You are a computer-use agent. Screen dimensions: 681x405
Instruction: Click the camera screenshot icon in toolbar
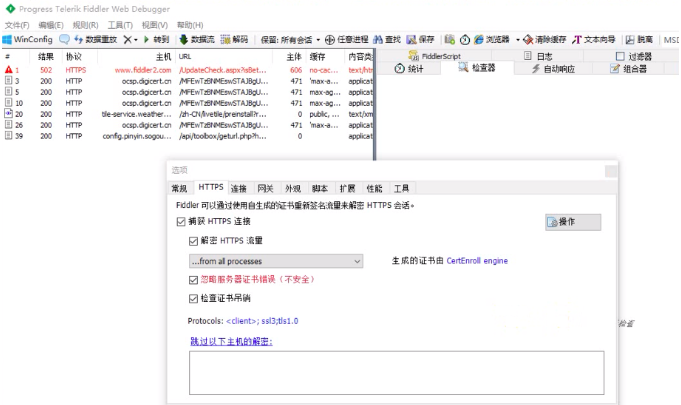point(450,40)
